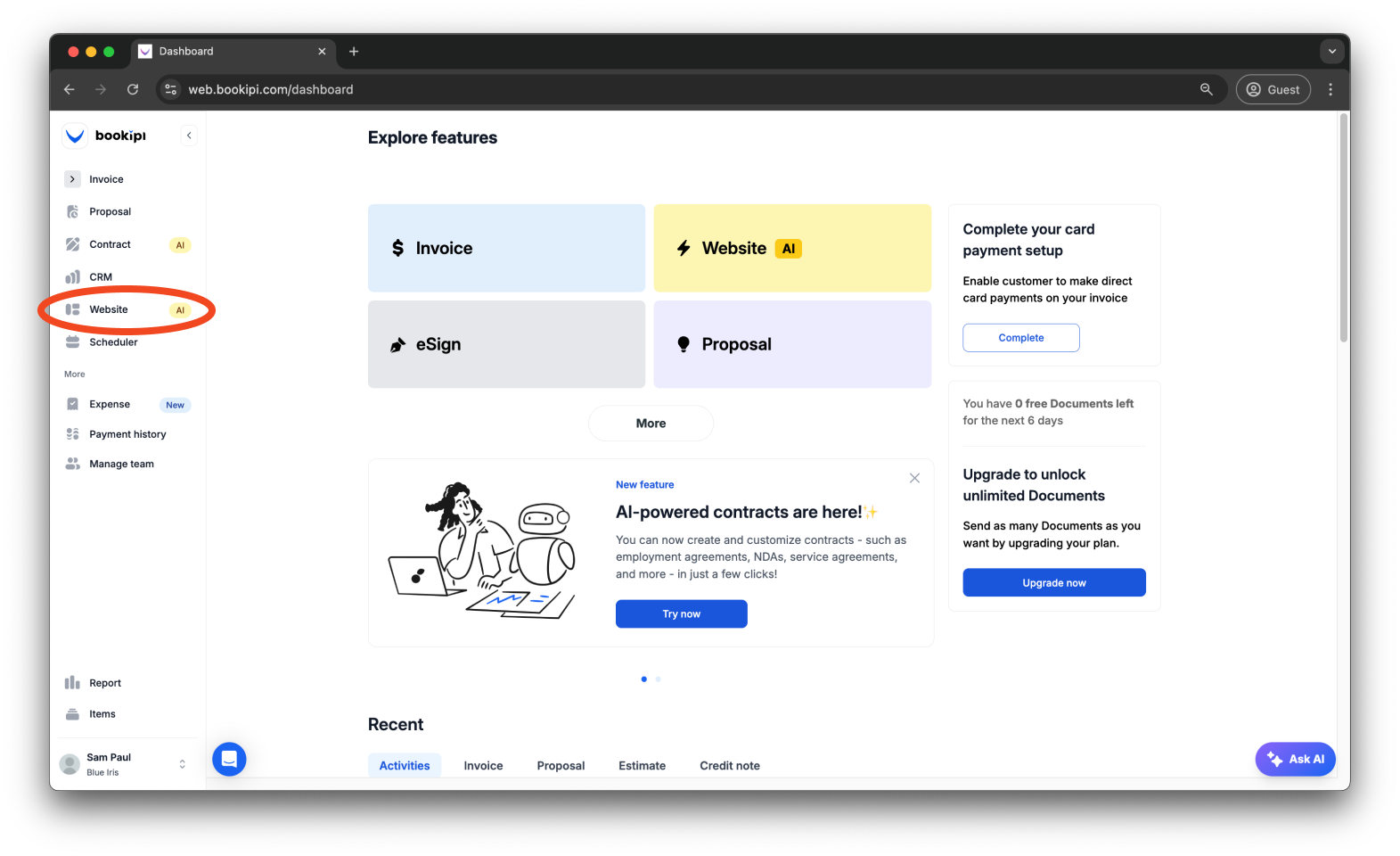The height and width of the screenshot is (856, 1400).
Task: Switch to the Activities tab
Action: point(405,766)
